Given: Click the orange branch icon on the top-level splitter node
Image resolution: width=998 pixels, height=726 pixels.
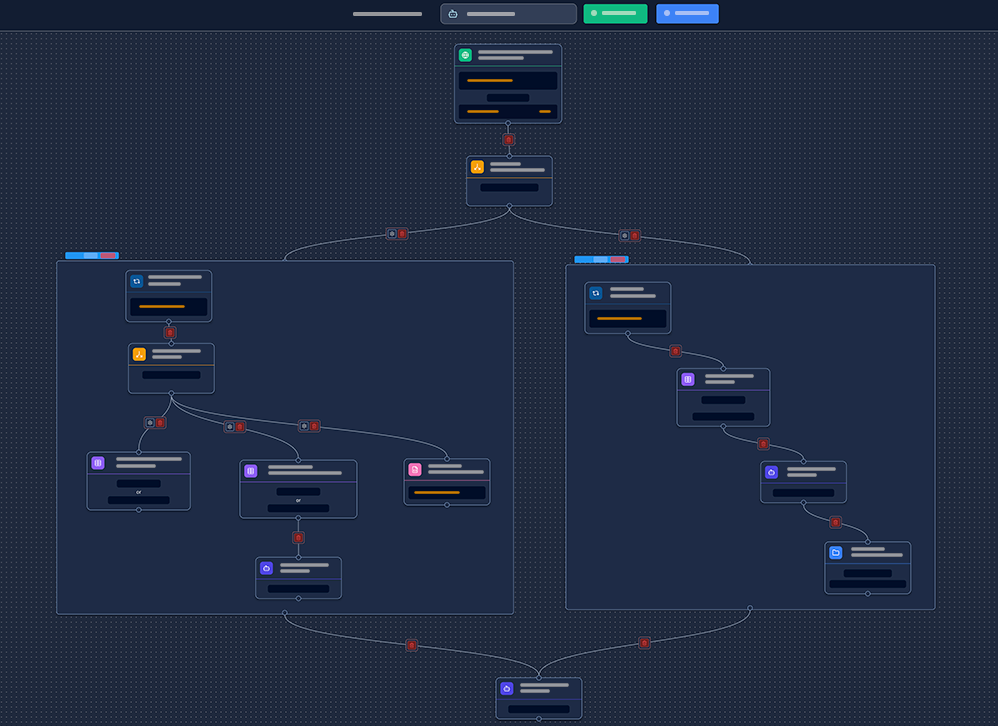Looking at the screenshot, I should click(x=477, y=167).
